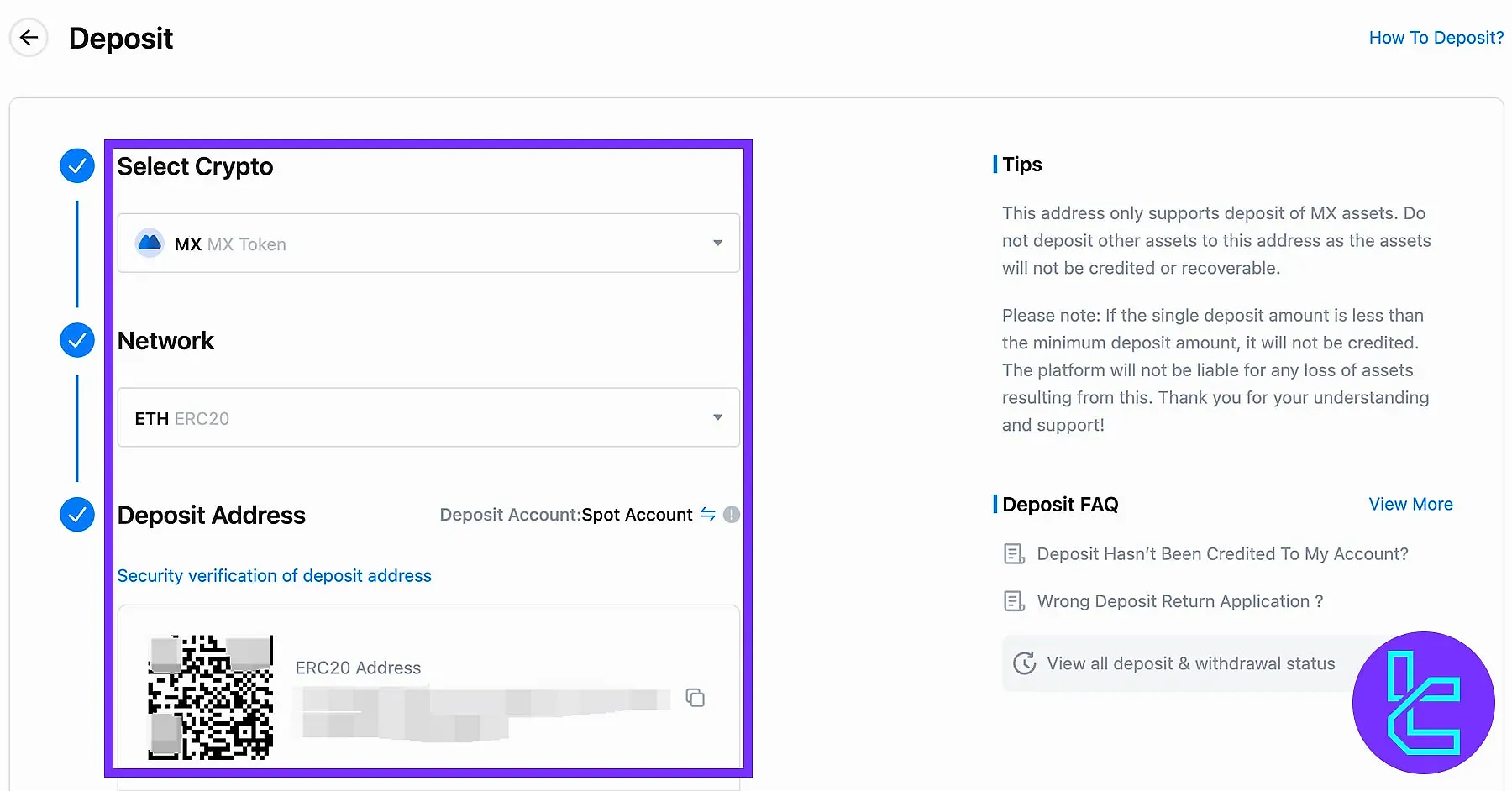Open Security verification of deposit address
The image size is (1512, 791).
274,576
